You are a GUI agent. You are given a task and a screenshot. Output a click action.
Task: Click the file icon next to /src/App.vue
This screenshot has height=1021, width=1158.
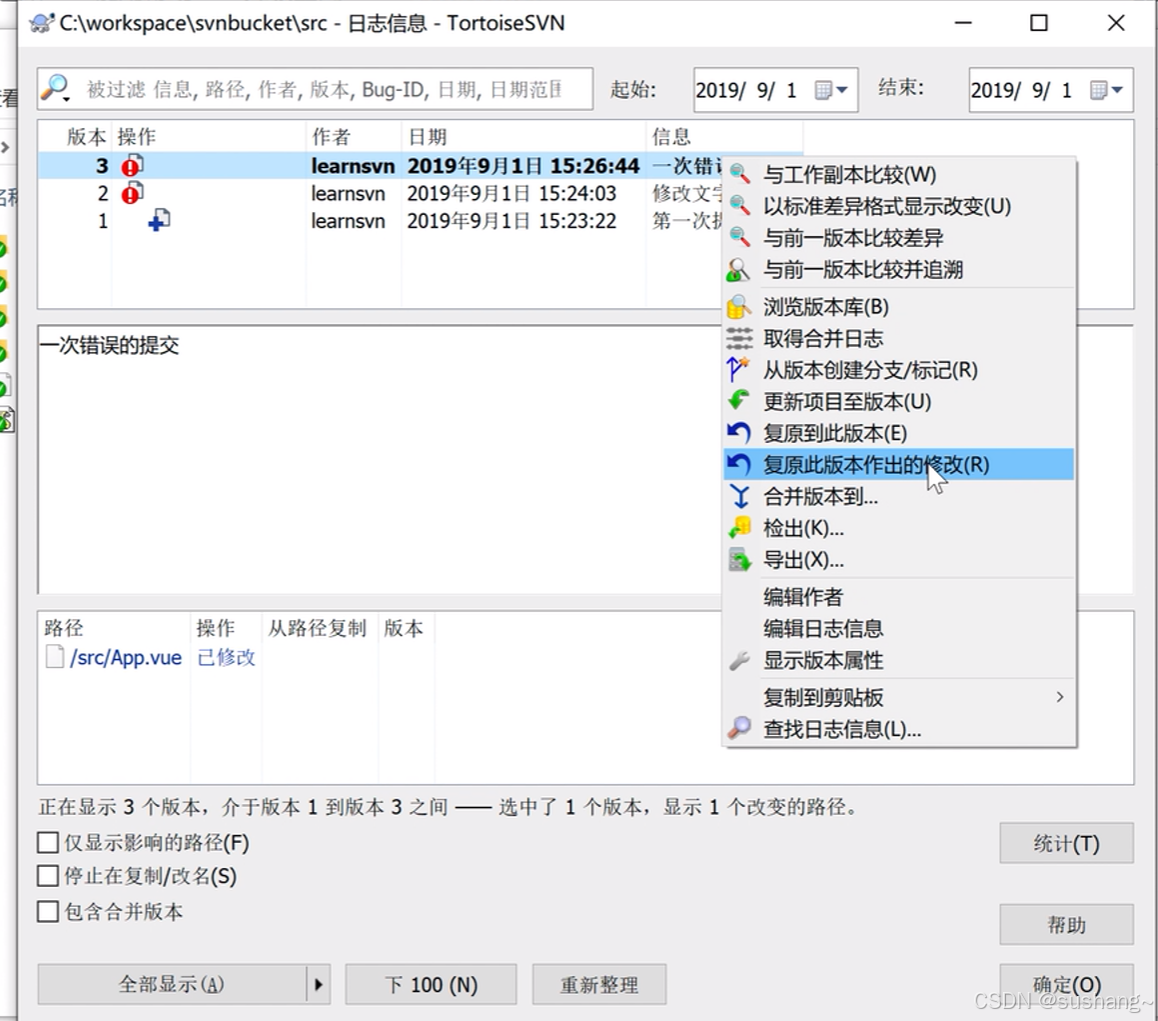(x=55, y=657)
